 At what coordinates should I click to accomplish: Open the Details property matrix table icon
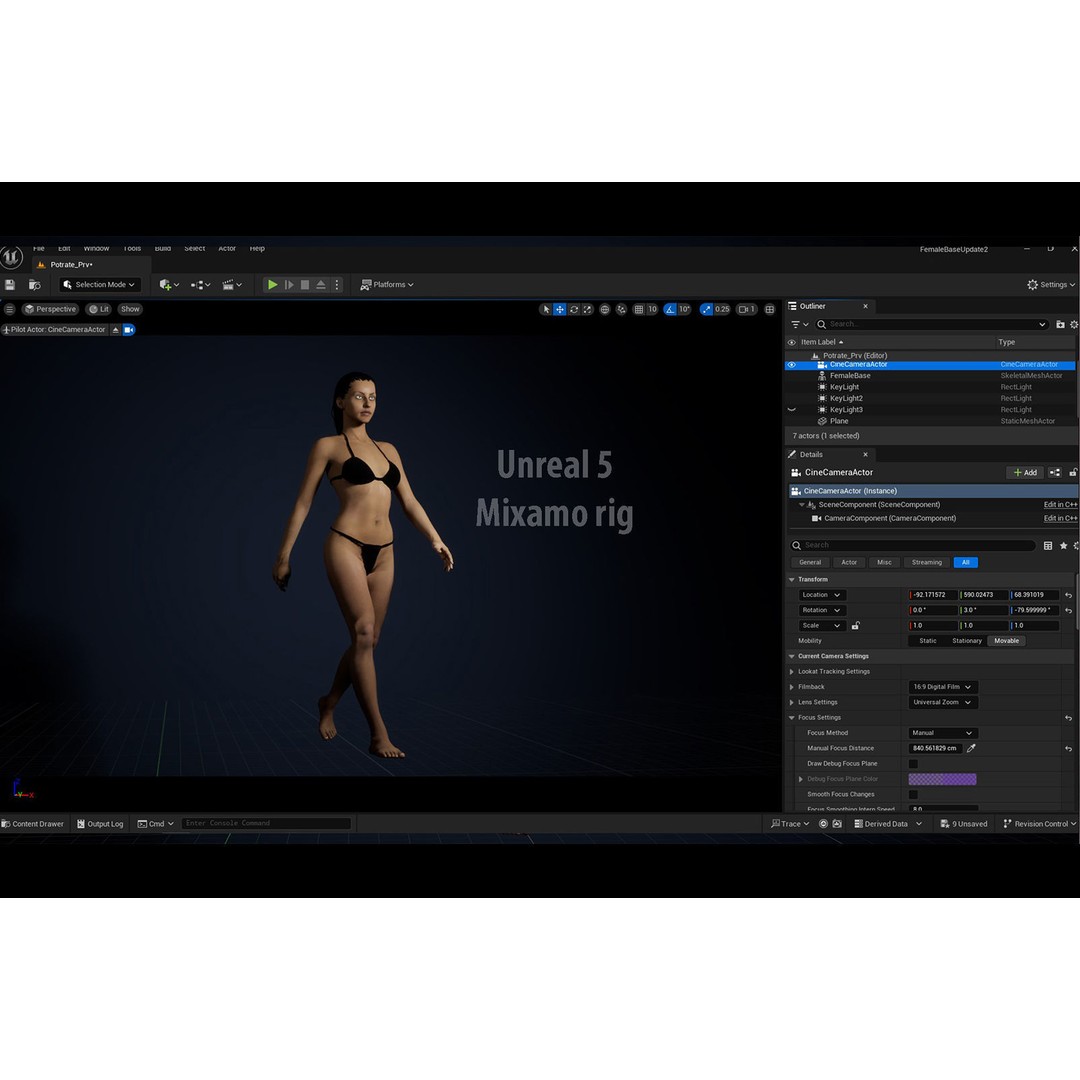[x=1048, y=546]
